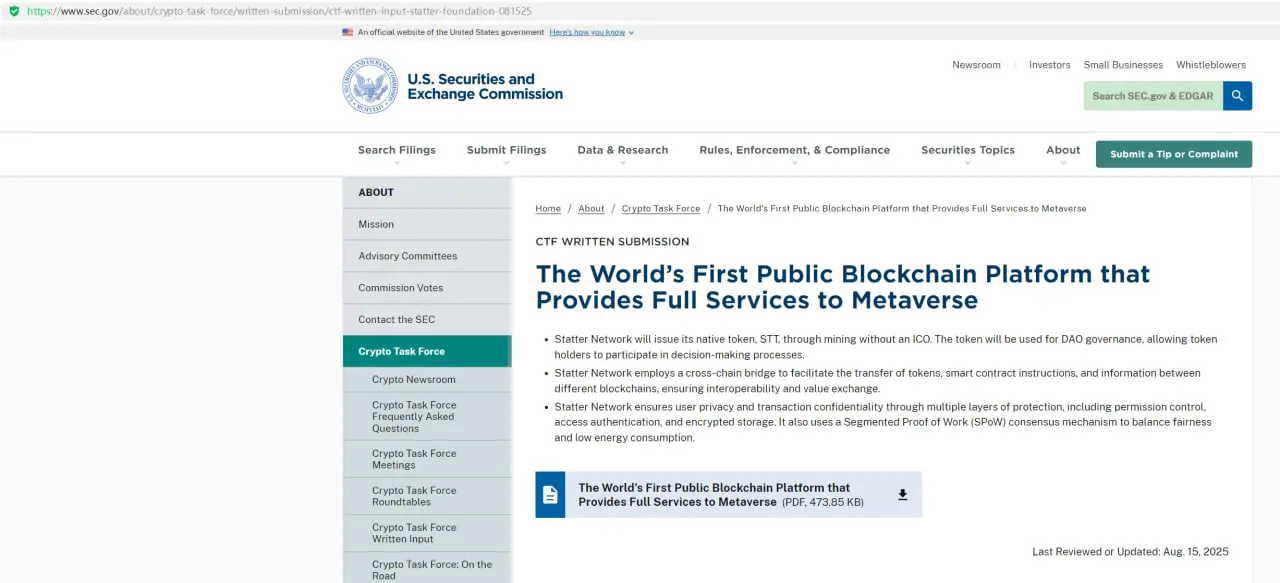Image resolution: width=1280 pixels, height=583 pixels.
Task: Select Crypto Task Force sidebar item
Action: 427,351
